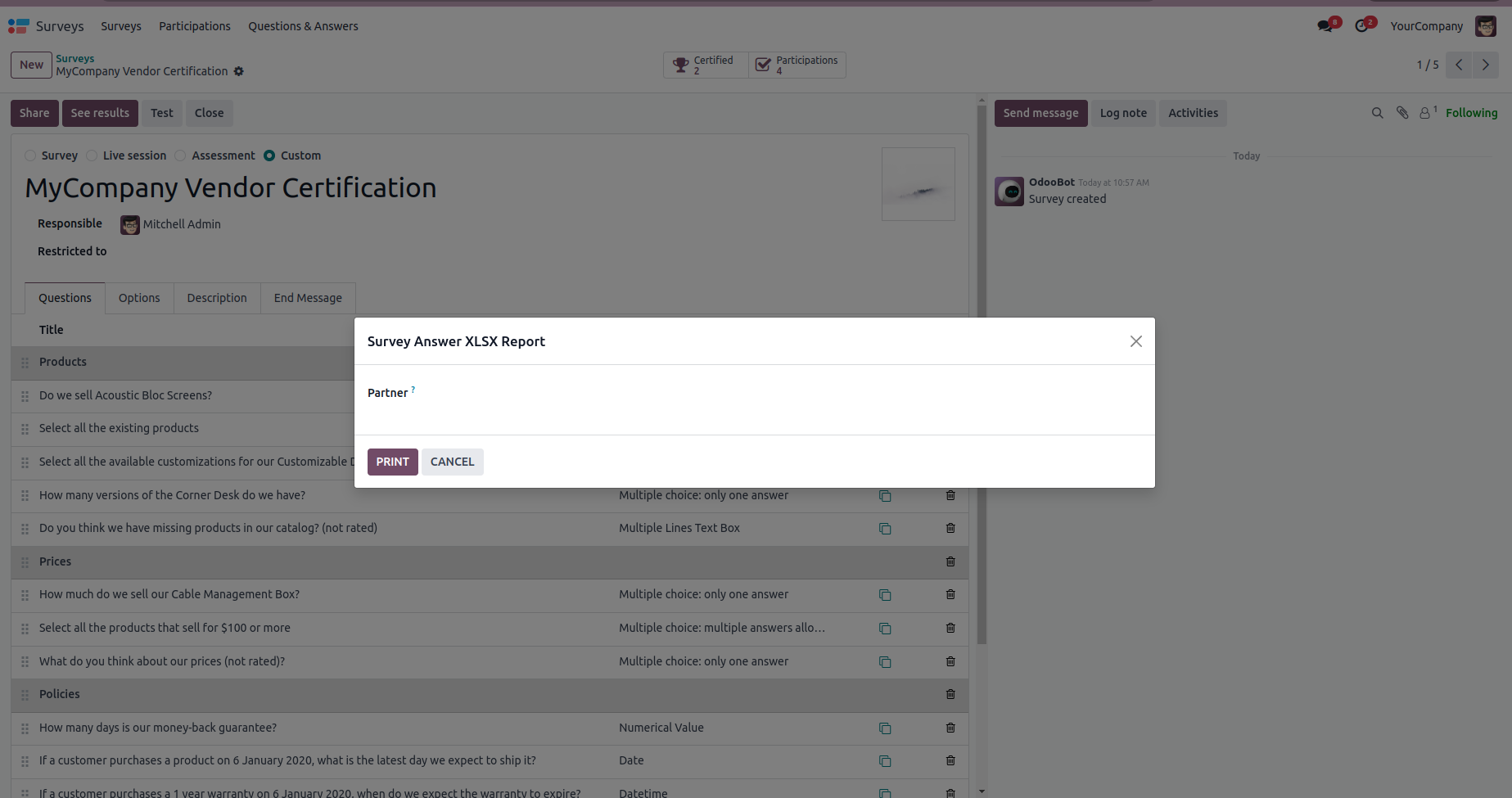Open the activities clock icon

click(1361, 26)
